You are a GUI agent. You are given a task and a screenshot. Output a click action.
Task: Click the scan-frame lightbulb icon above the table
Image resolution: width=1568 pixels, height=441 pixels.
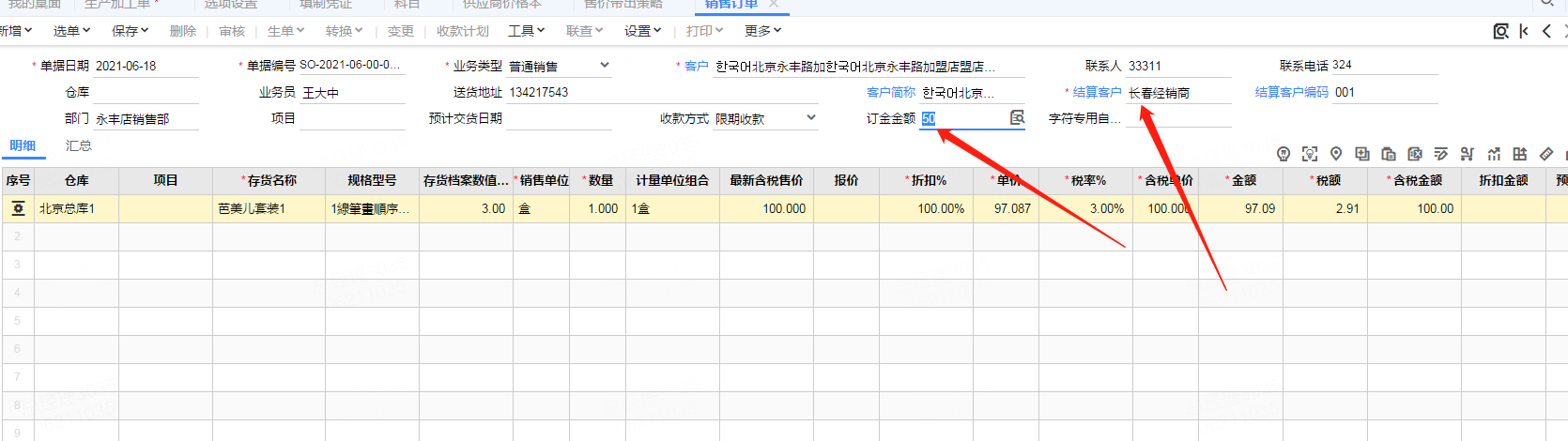1310,154
